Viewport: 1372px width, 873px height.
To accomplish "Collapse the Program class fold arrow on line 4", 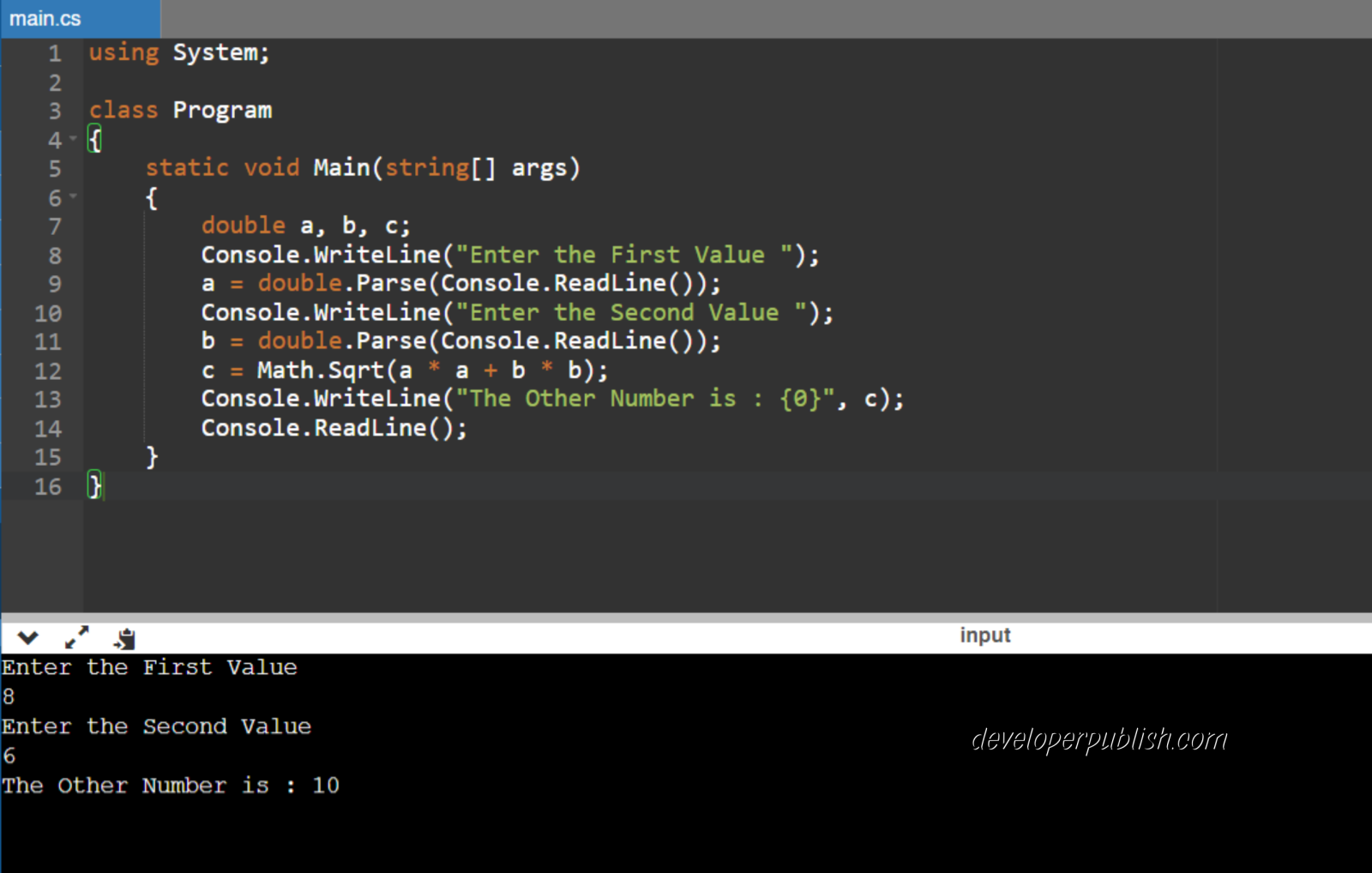I will (73, 139).
